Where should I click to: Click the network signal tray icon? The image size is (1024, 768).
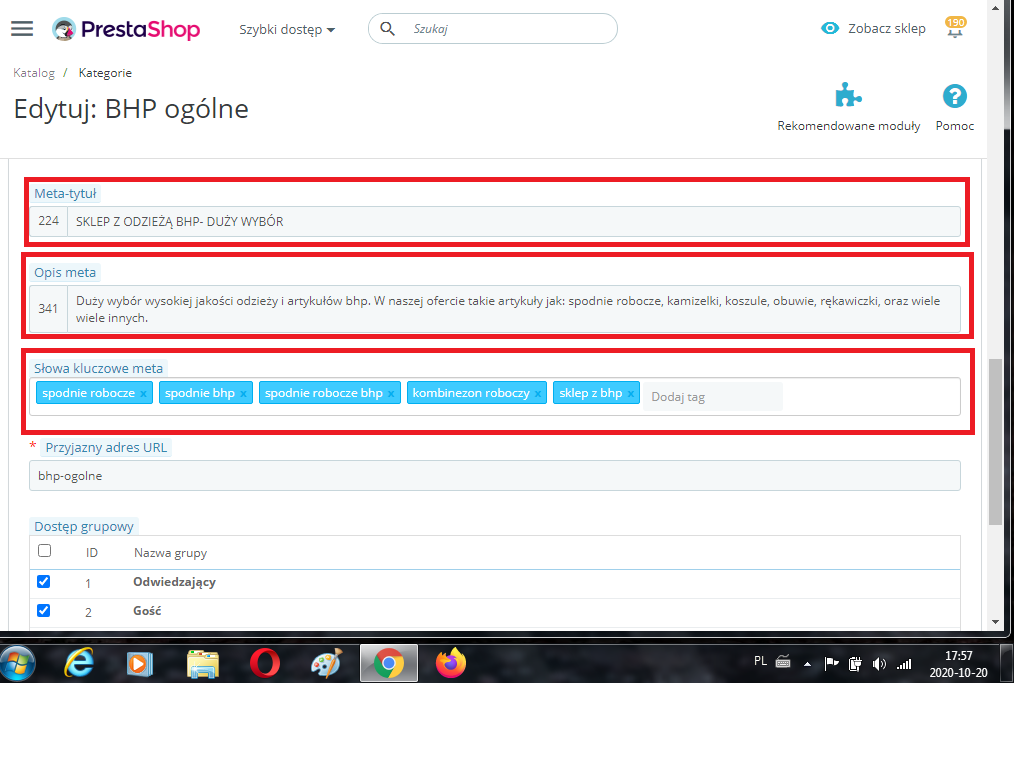[904, 664]
